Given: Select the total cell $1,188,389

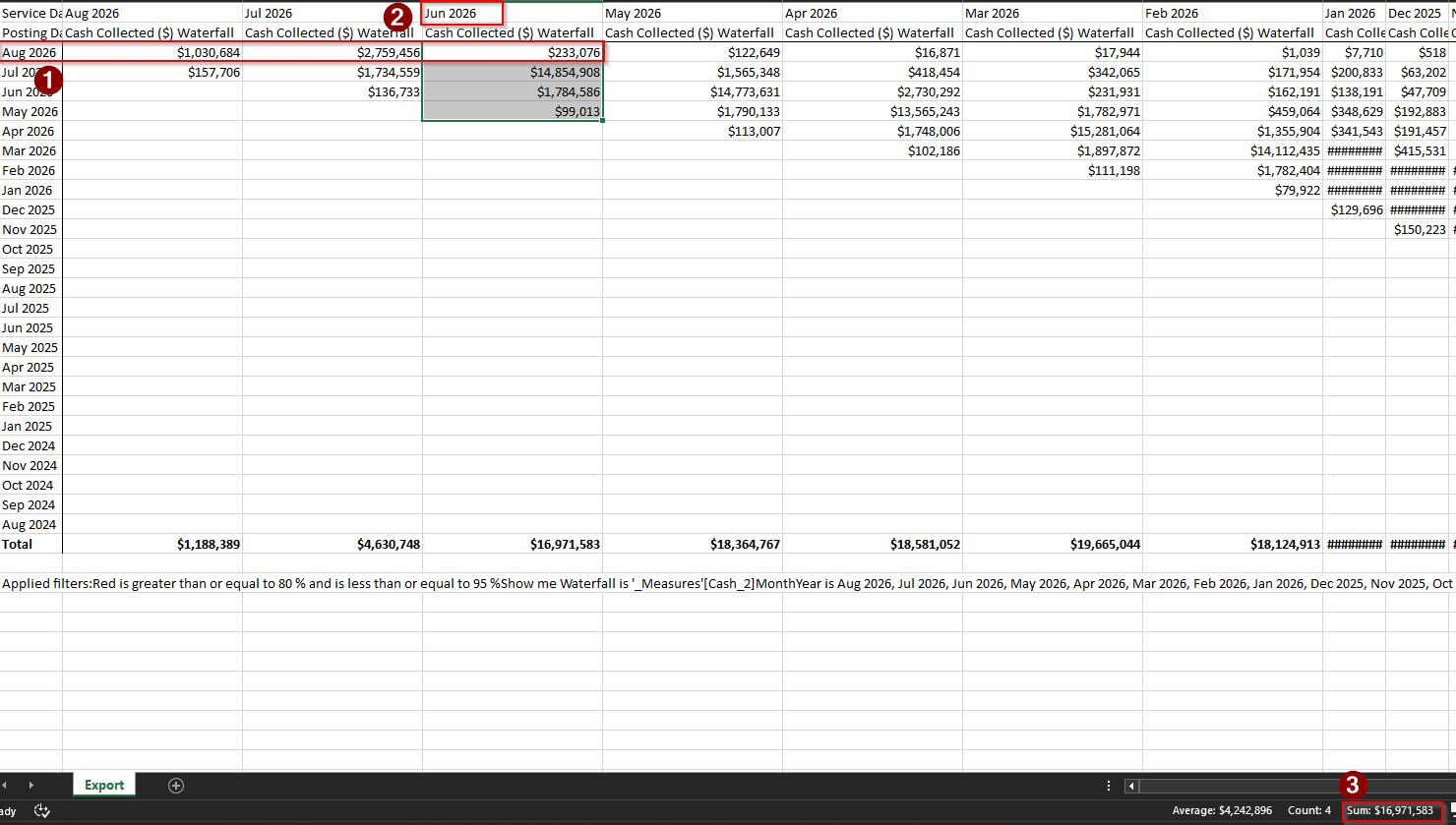Looking at the screenshot, I should 152,544.
